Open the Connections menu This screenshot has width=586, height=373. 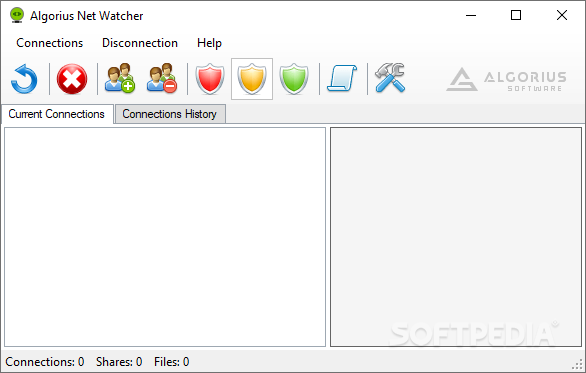coord(50,43)
